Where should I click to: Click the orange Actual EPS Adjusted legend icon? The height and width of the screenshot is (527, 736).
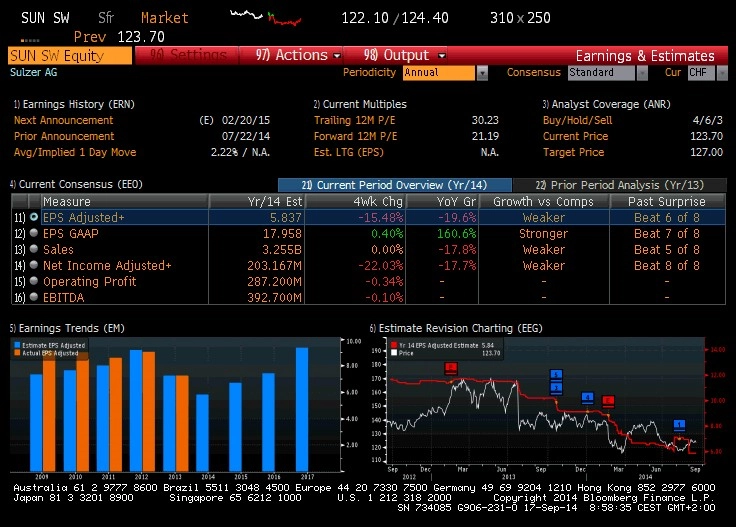(x=17, y=353)
